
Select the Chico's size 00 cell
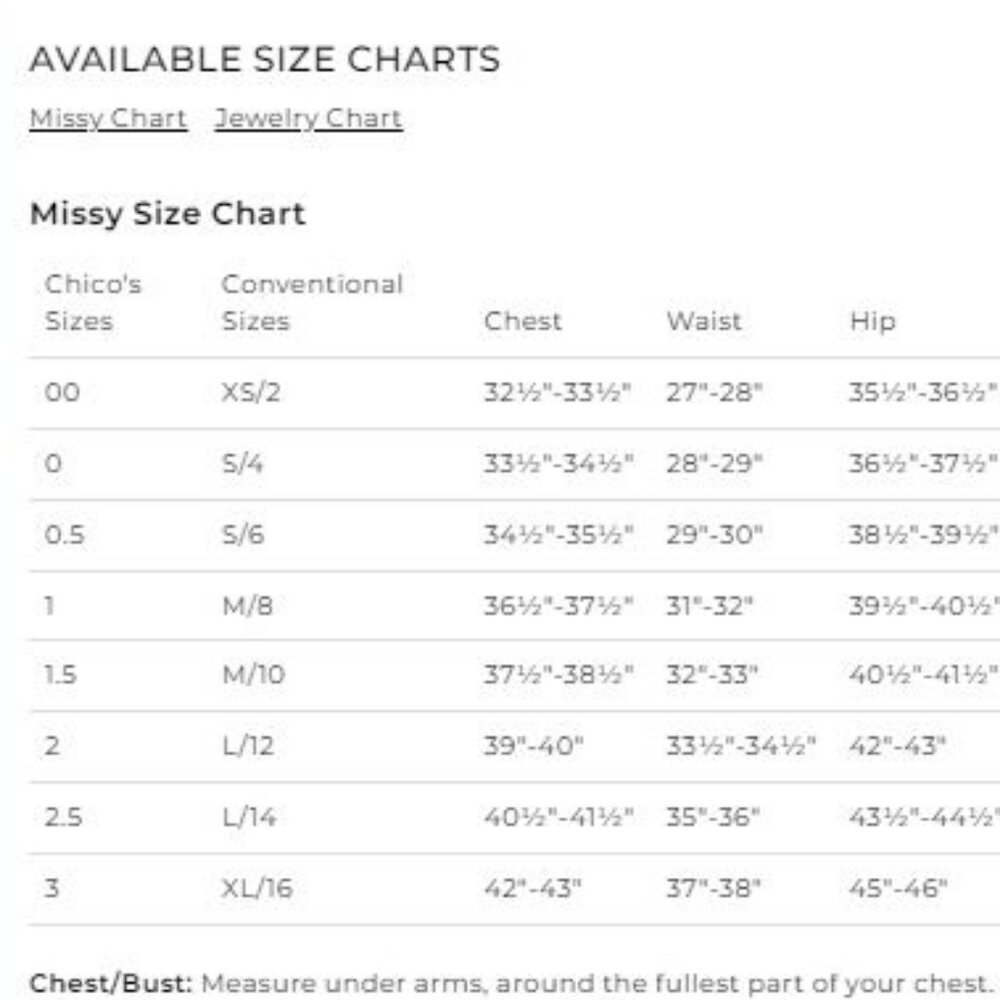coord(62,392)
